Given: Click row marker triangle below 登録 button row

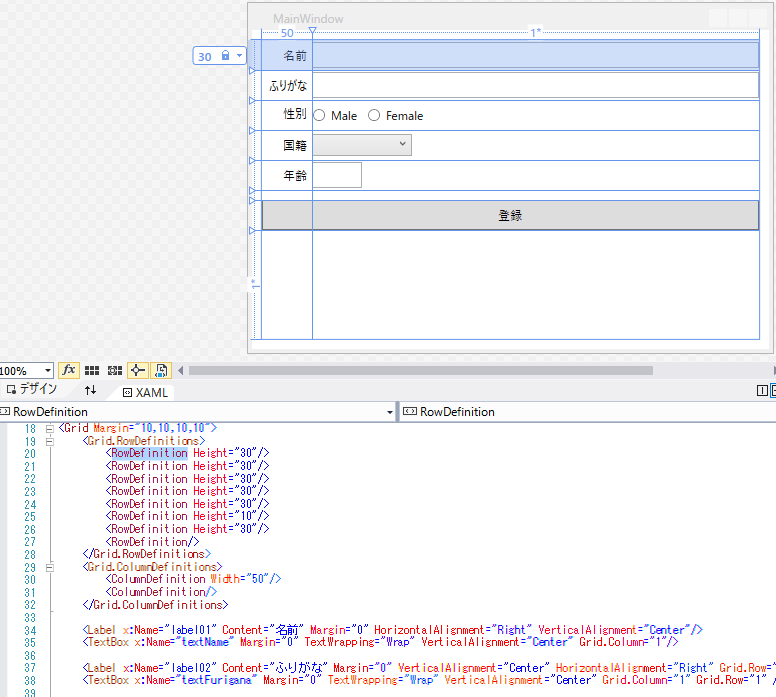Looking at the screenshot, I should coord(252,230).
